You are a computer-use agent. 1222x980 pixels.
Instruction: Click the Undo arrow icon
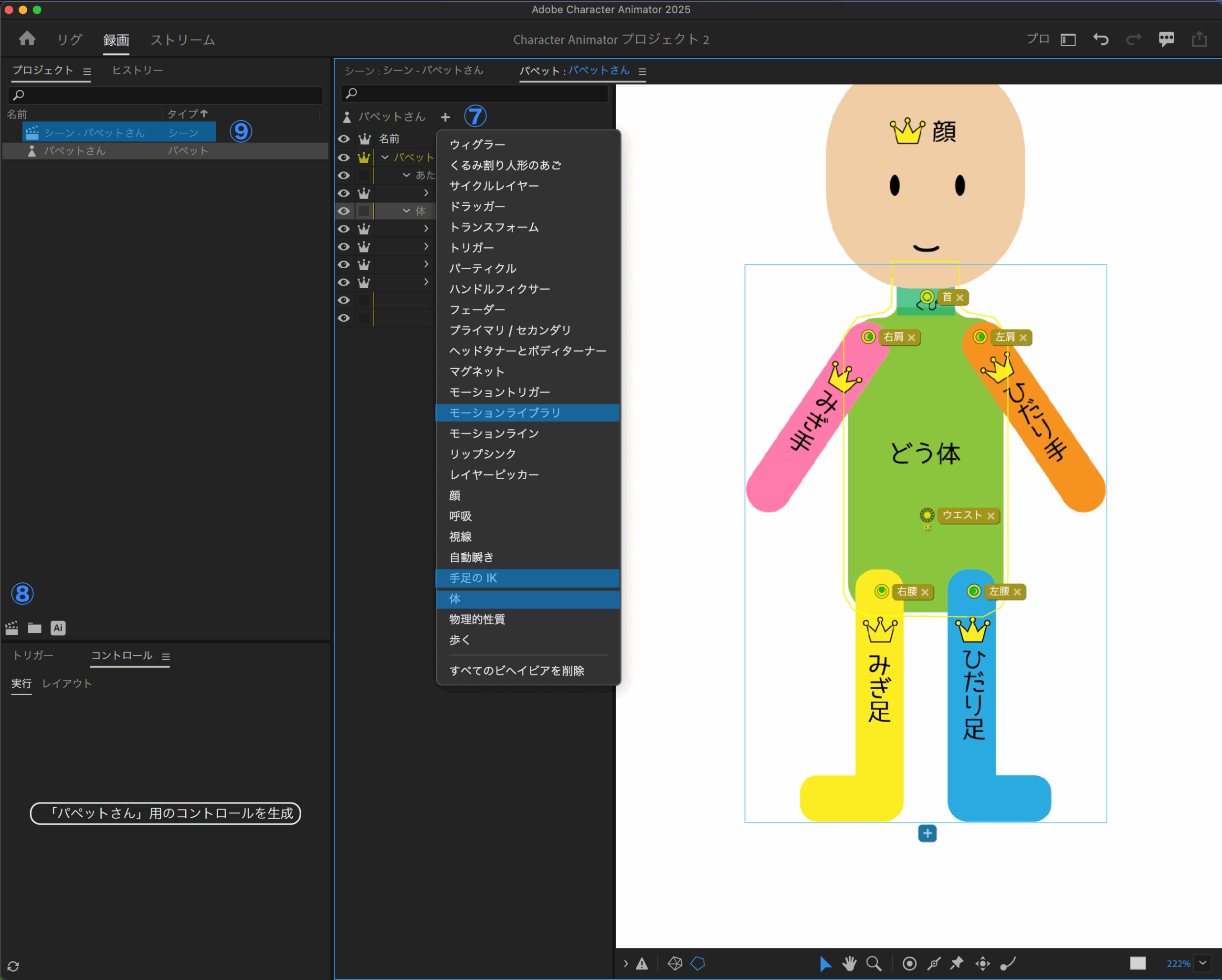(1100, 39)
